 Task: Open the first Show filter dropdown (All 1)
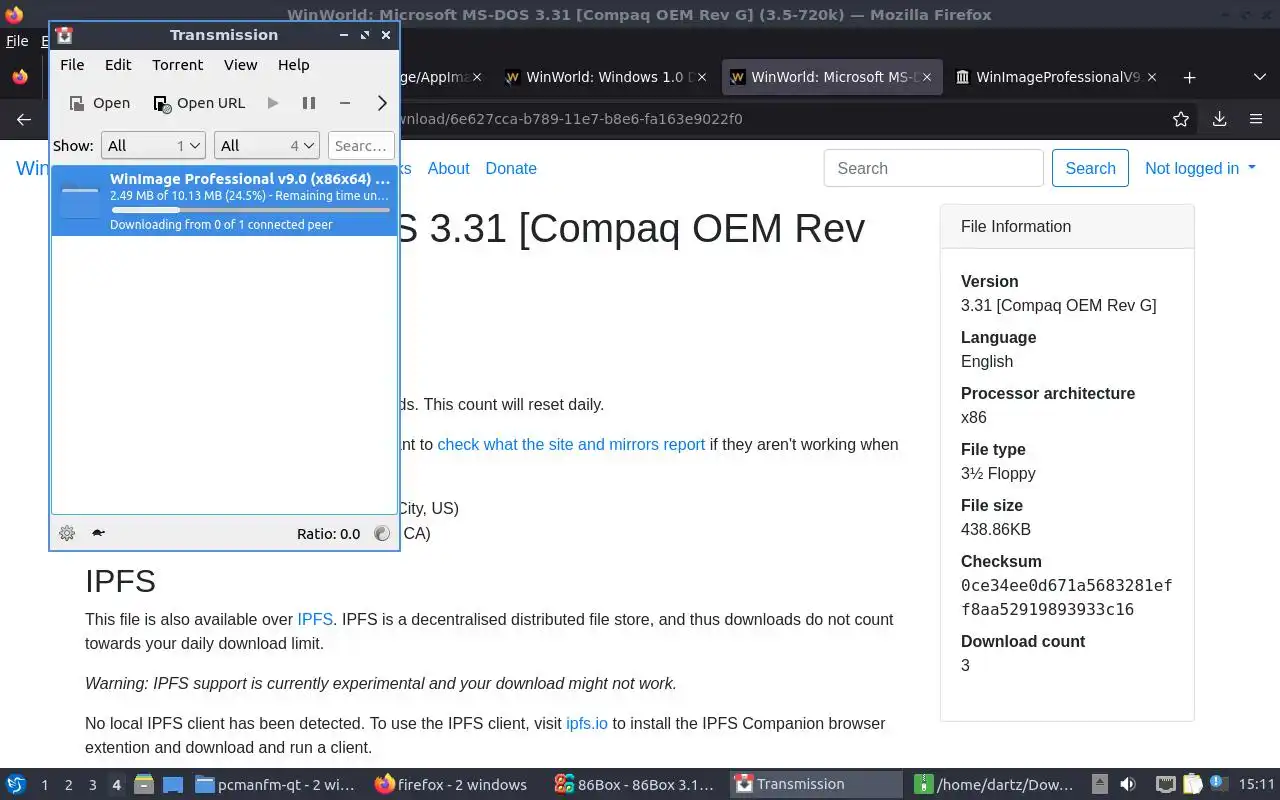tap(153, 146)
